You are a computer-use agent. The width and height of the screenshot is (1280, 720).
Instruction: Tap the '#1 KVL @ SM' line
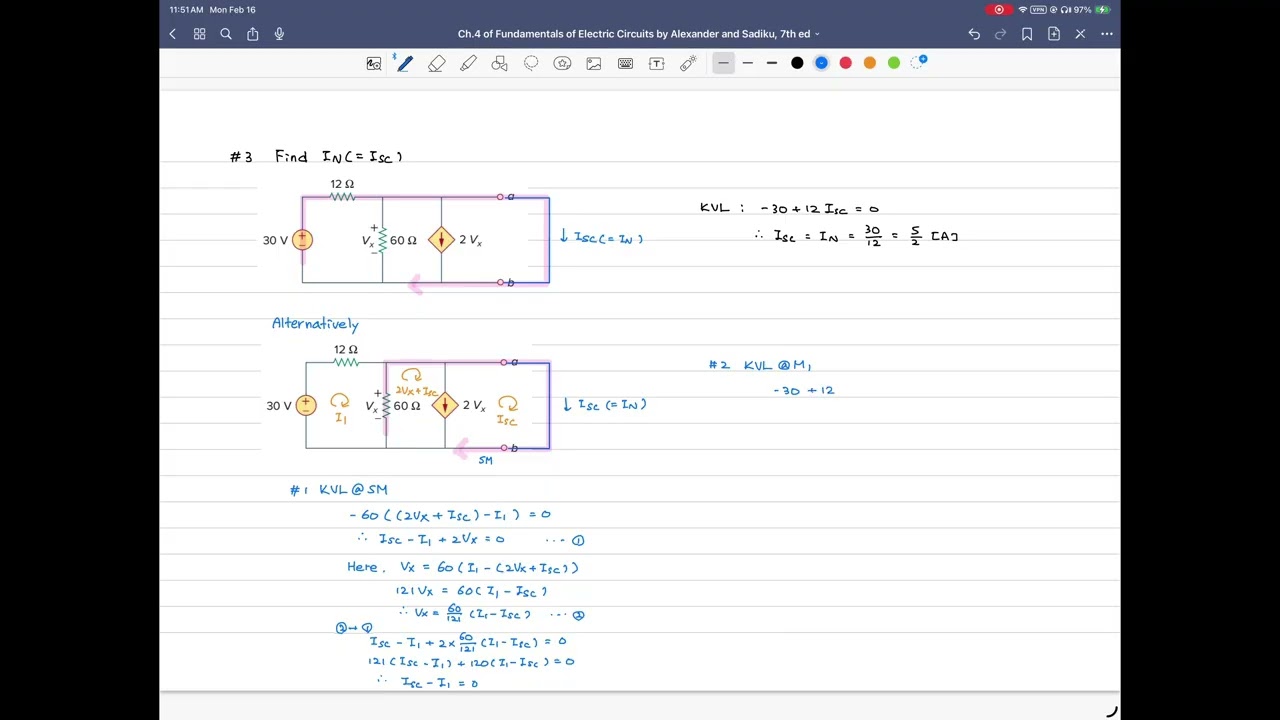pos(339,490)
